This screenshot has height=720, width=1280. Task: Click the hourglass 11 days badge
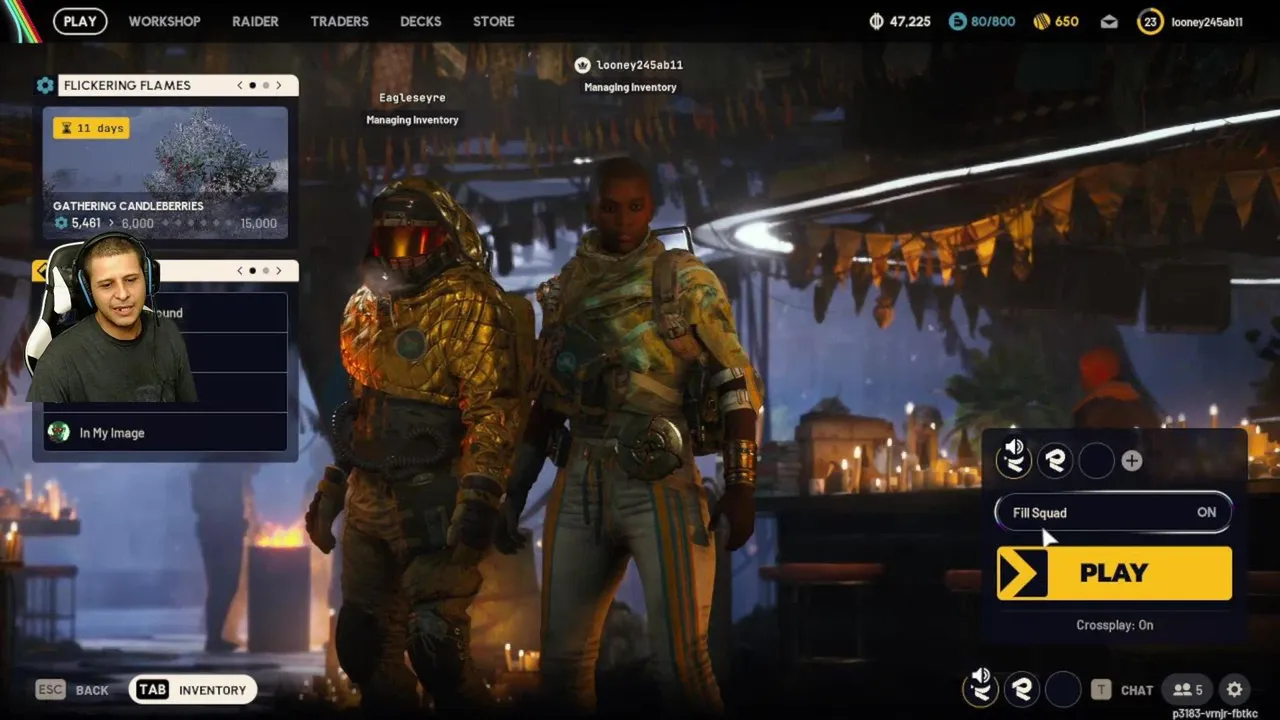pos(91,128)
